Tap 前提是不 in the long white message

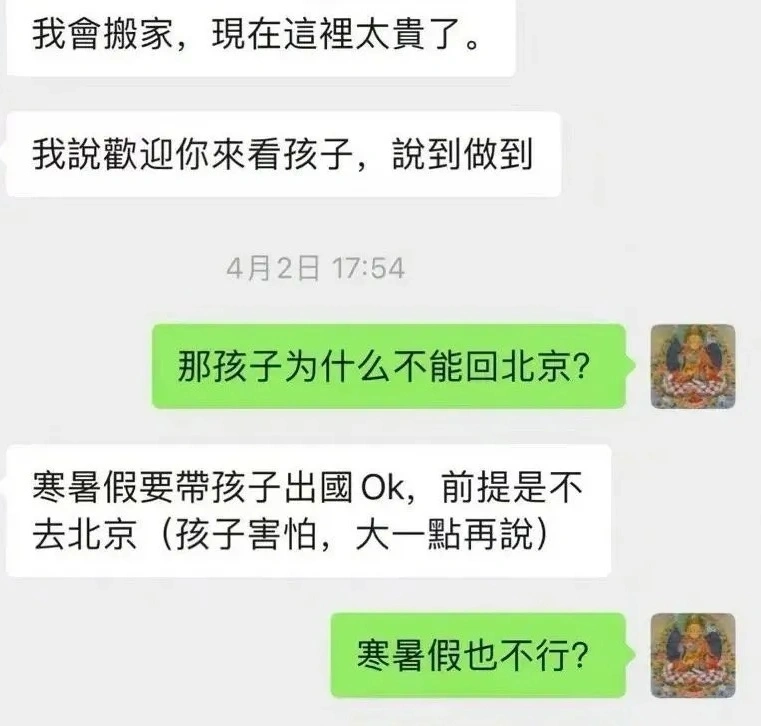pyautogui.click(x=512, y=487)
